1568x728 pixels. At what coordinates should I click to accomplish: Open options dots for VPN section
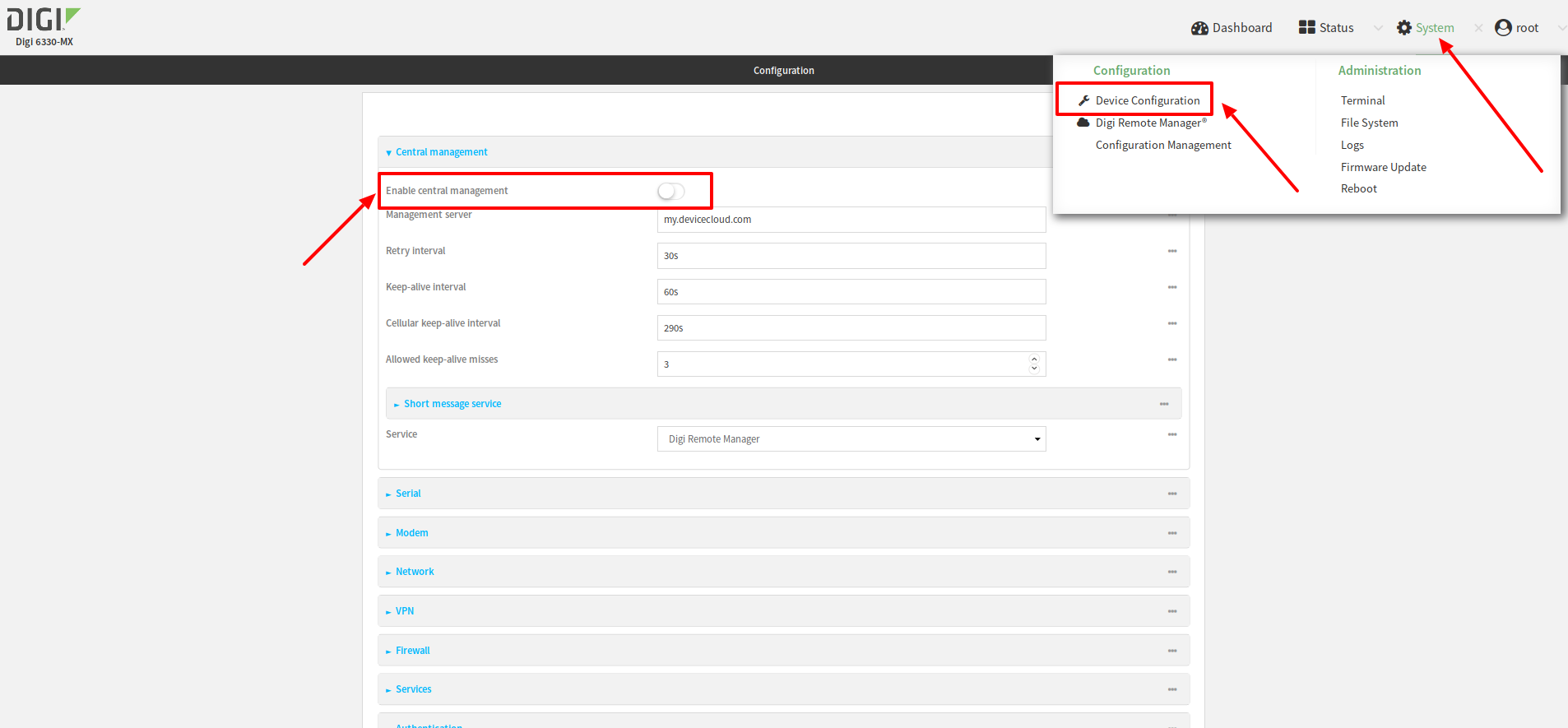tap(1172, 611)
